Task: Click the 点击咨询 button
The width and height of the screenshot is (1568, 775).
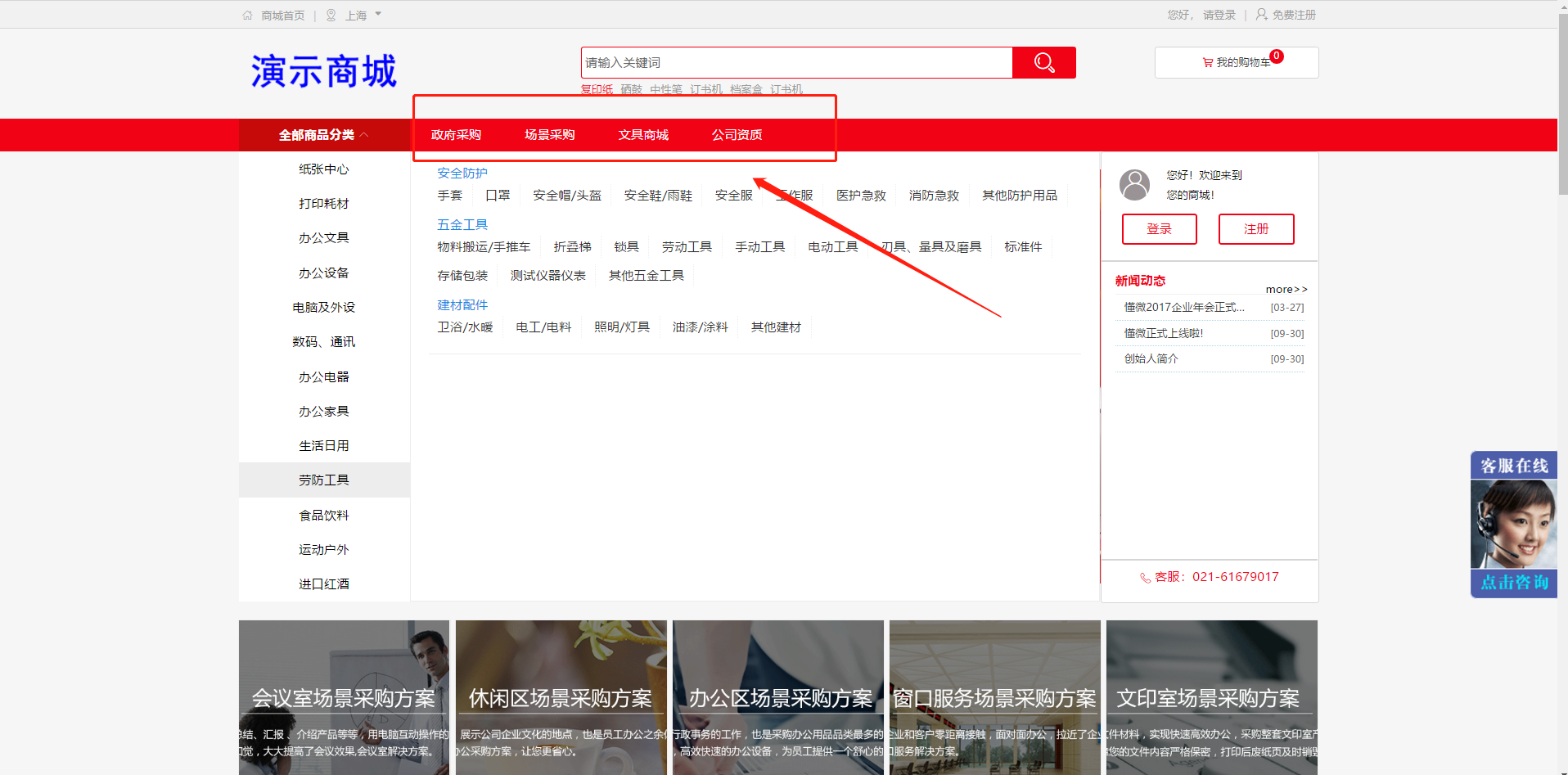Action: click(1514, 583)
